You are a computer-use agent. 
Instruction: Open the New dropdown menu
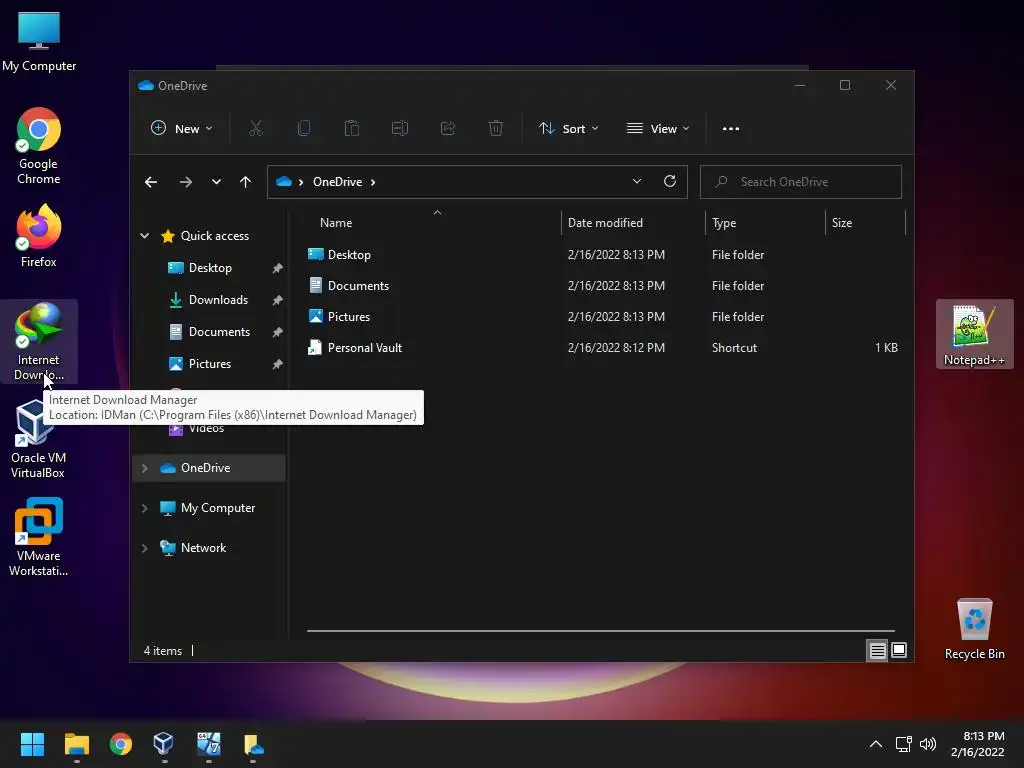182,129
